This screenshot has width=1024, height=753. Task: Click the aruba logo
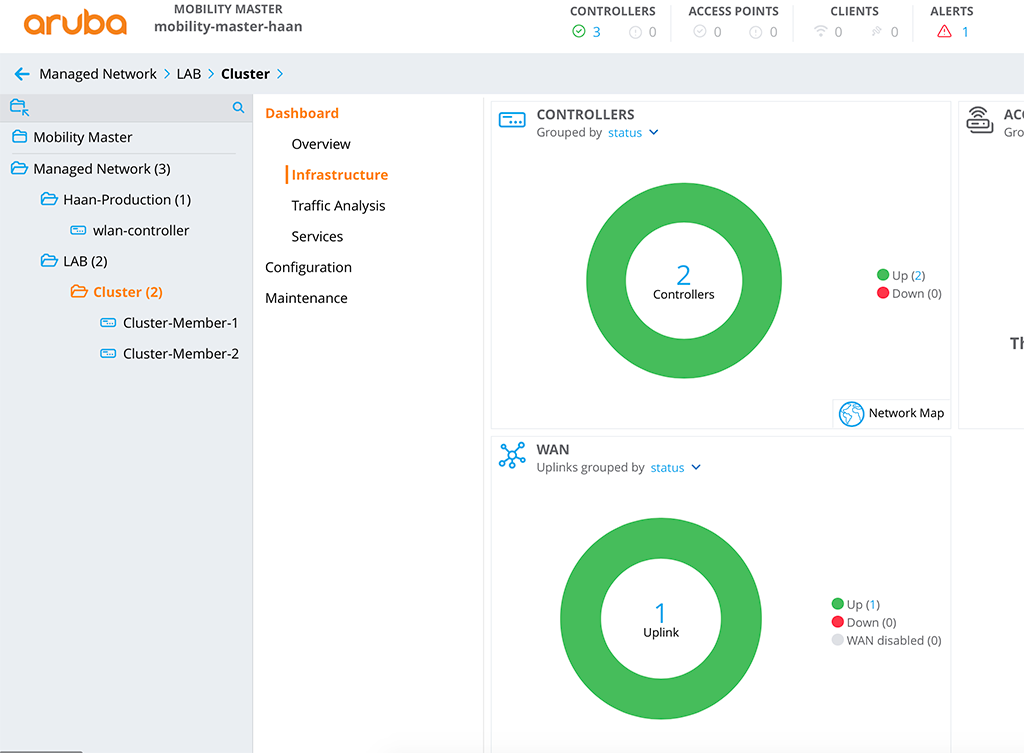(x=75, y=23)
